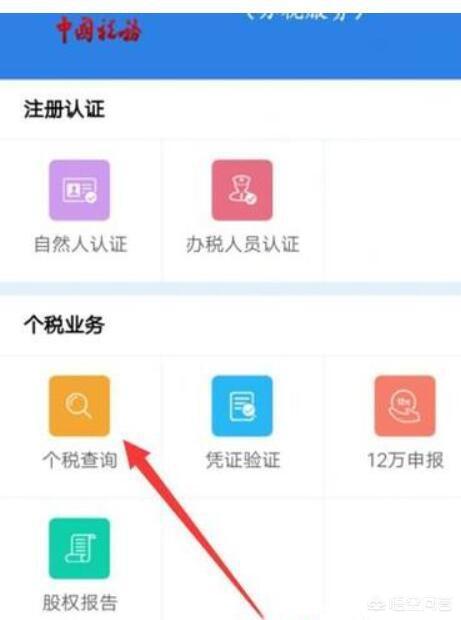
Task: Click the 办税人员认证 text label
Action: 243,244
